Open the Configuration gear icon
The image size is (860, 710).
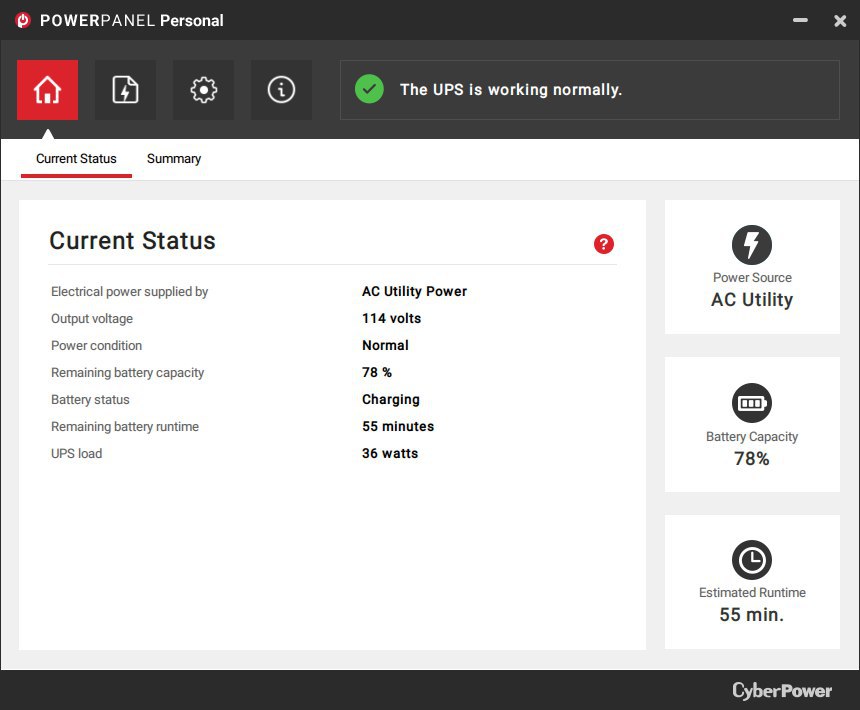pyautogui.click(x=203, y=90)
